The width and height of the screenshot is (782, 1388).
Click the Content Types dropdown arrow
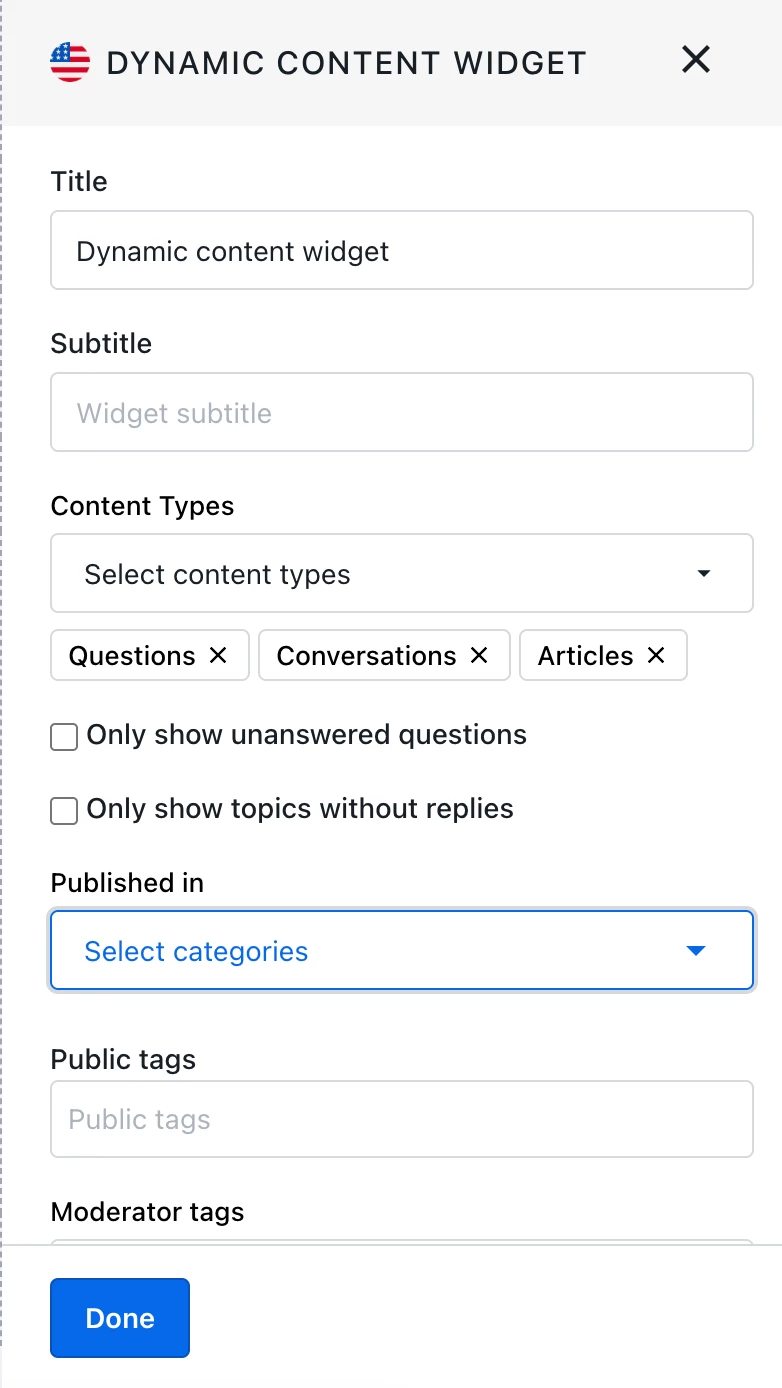click(704, 574)
